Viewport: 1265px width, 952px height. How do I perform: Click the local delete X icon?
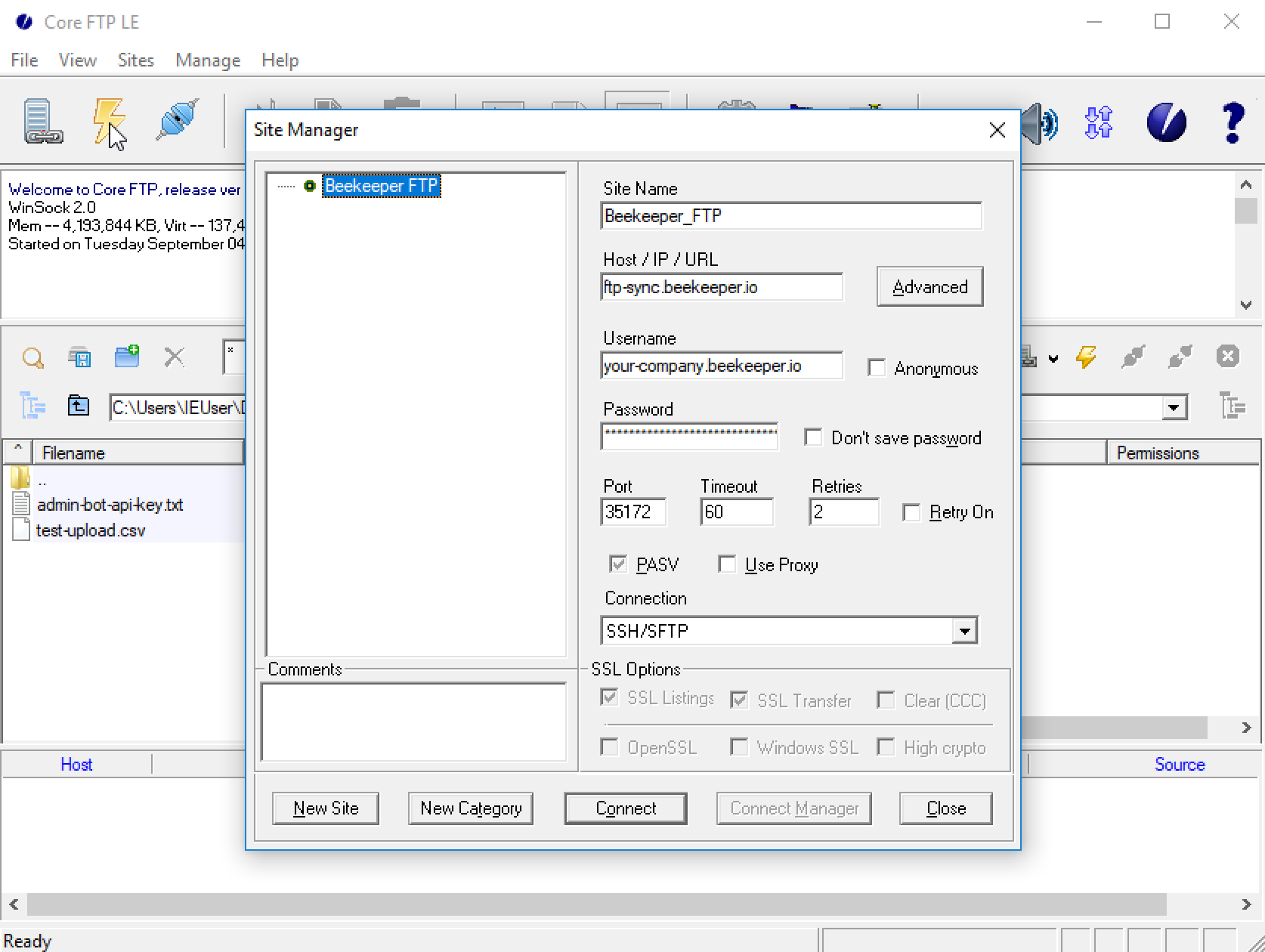click(175, 357)
